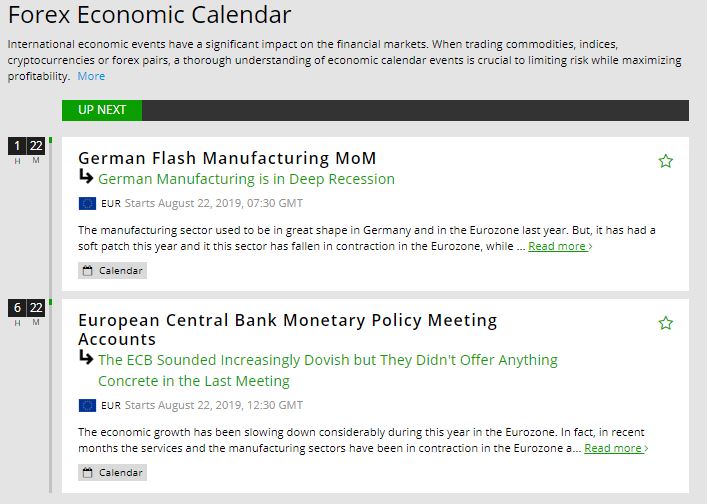Click EU flag icon in ECB Meeting event
This screenshot has width=707, height=504.
coord(87,406)
